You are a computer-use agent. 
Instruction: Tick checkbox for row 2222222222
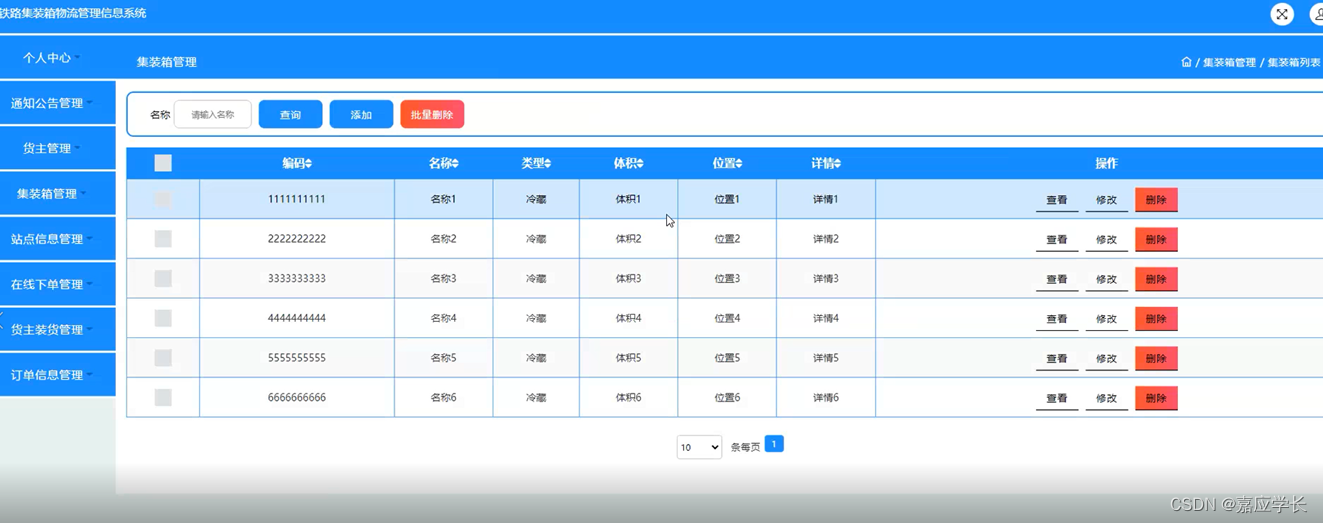(163, 239)
